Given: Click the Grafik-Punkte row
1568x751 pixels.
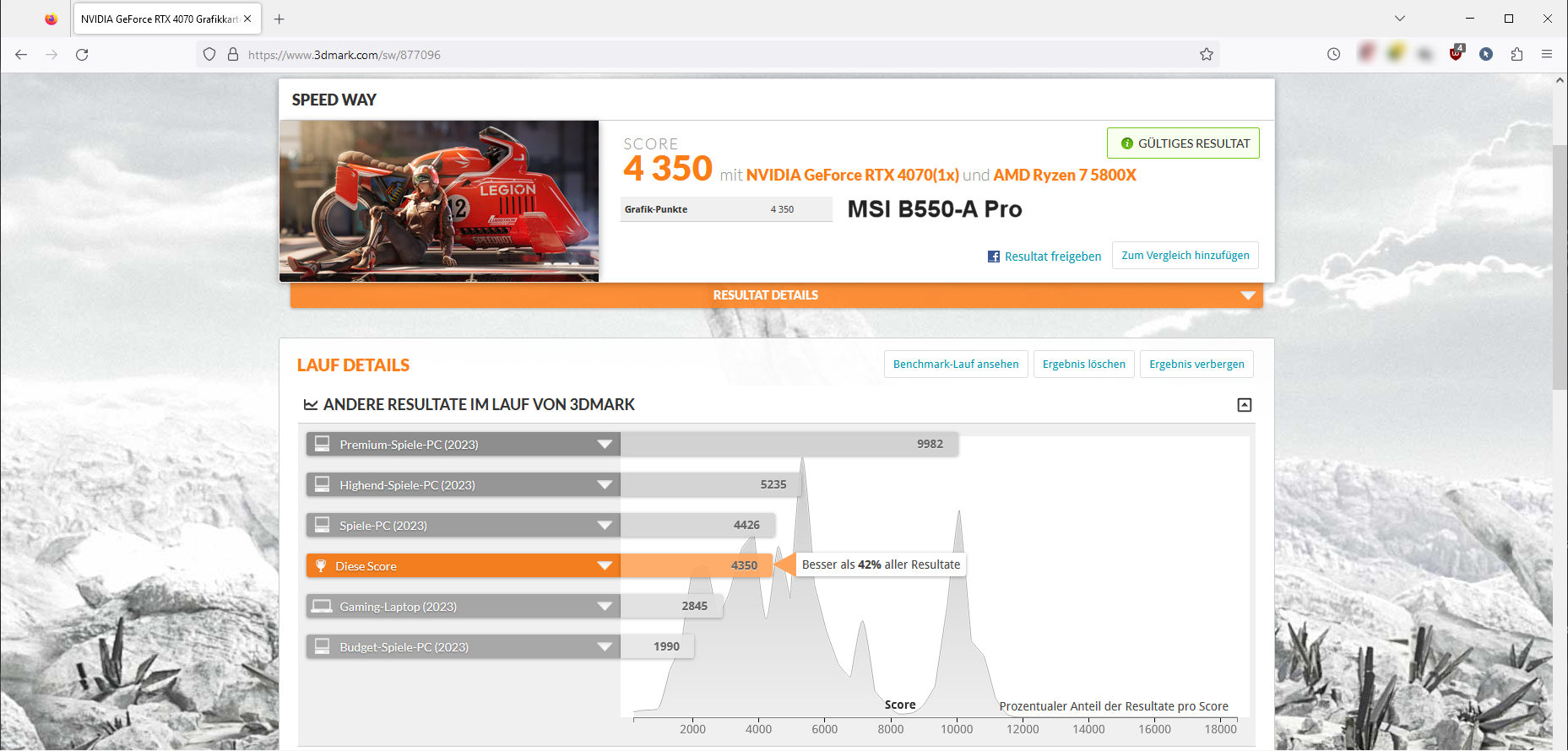Looking at the screenshot, I should tap(726, 209).
